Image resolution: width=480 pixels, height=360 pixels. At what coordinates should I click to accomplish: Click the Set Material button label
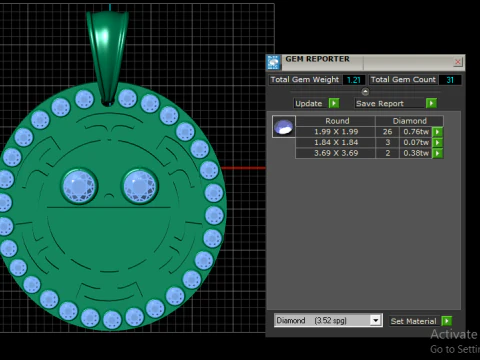[x=413, y=321]
